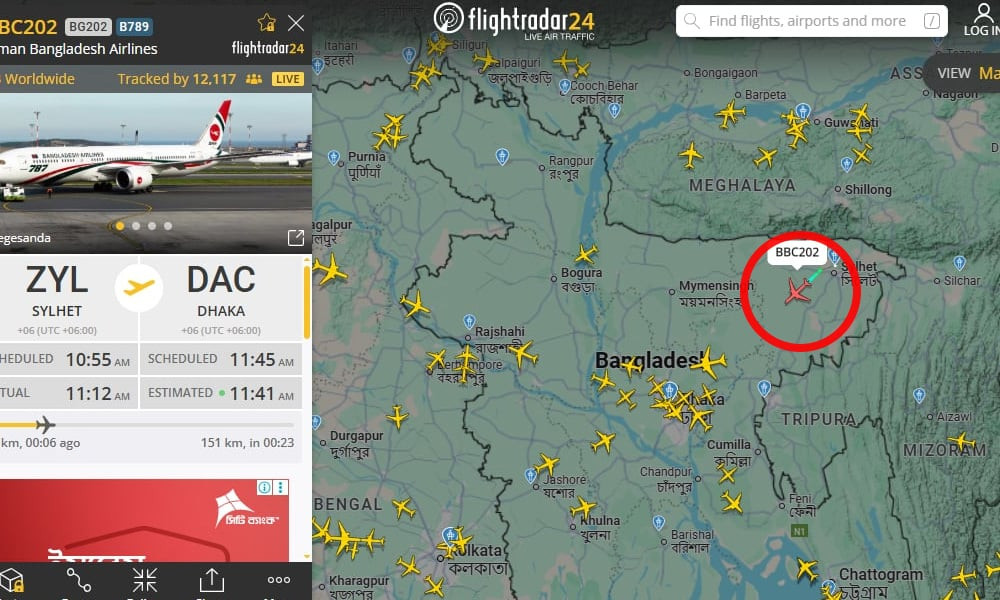This screenshot has height=600, width=1000.
Task: Add BG202 to favorites with the star icon
Action: [x=267, y=23]
